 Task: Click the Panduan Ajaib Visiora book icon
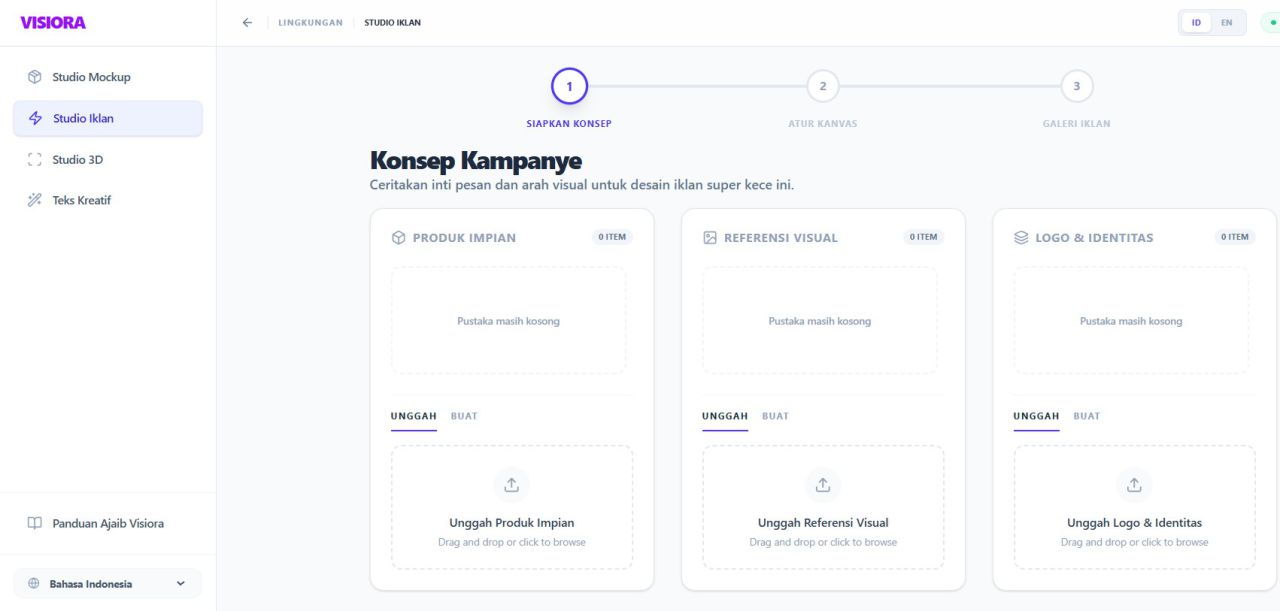(35, 523)
